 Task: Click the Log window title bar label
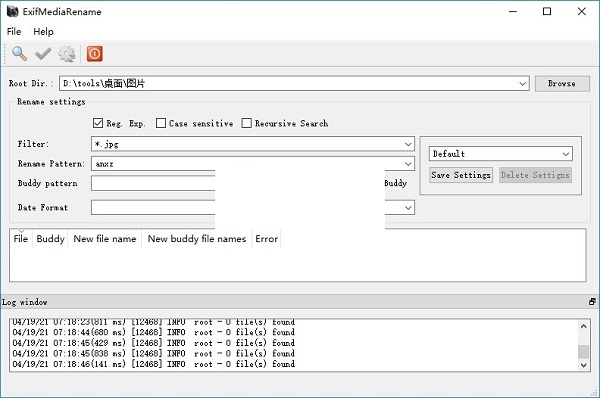pos(24,302)
